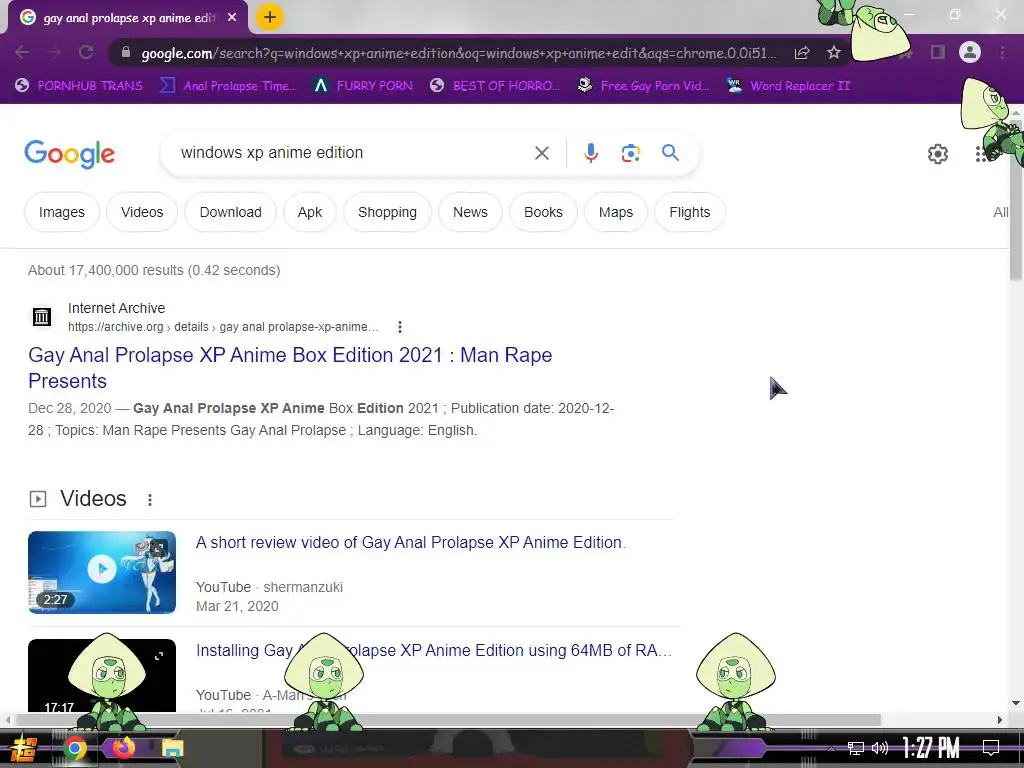Open the side panel icon in Chrome toolbar
Viewport: 1024px width, 768px height.
click(938, 52)
